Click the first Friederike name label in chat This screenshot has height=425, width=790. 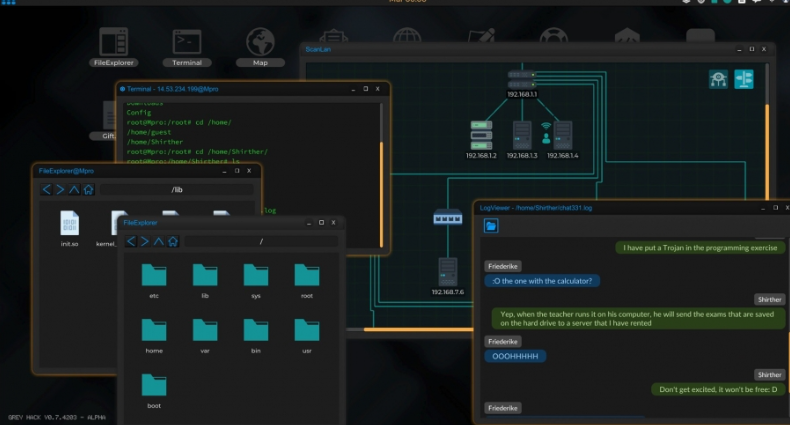(503, 266)
